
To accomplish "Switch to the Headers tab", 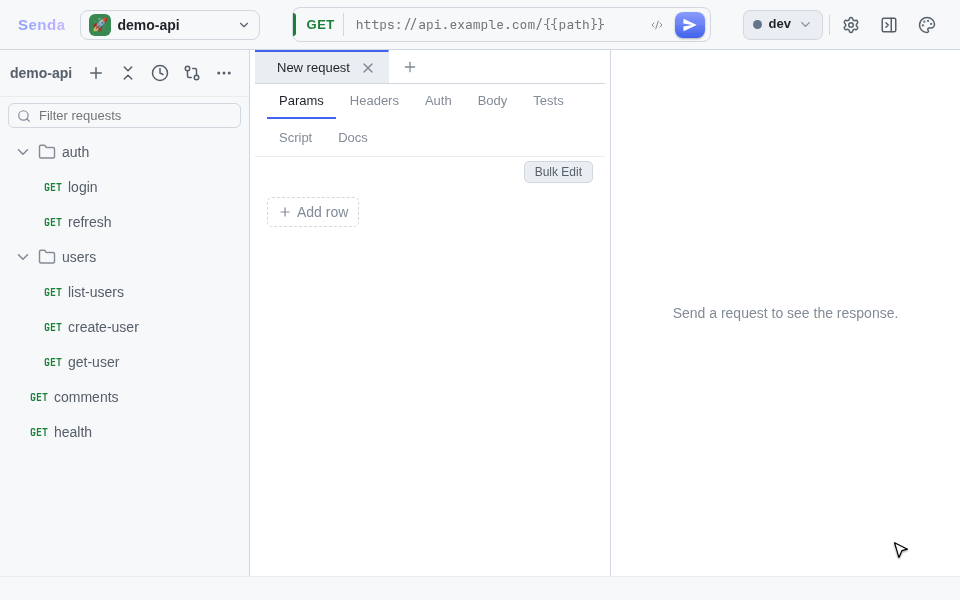I will pyautogui.click(x=374, y=101).
